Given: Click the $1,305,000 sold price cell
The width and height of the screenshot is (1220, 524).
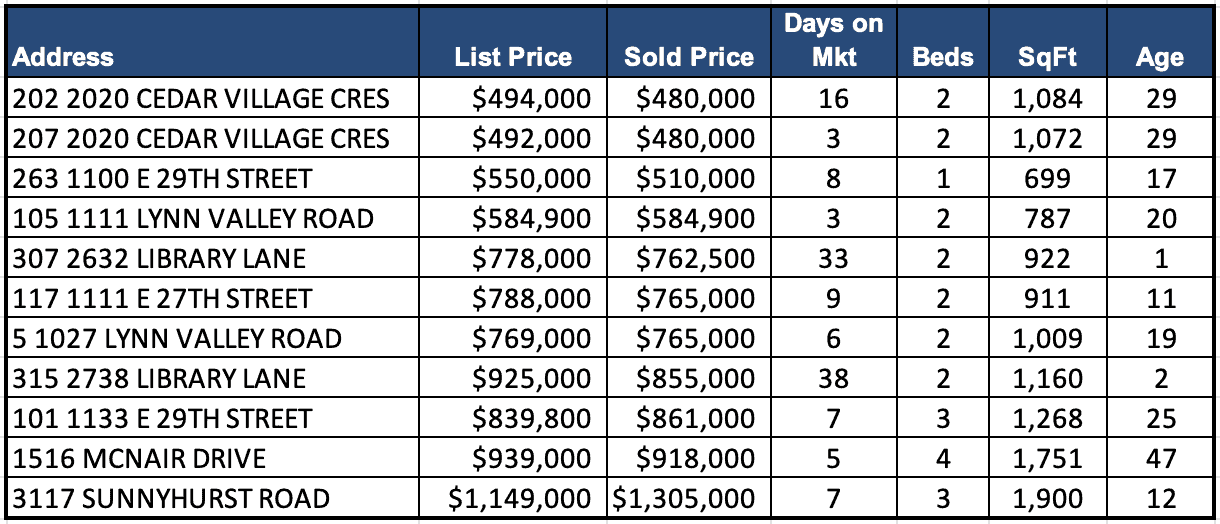Looking at the screenshot, I should point(683,498).
